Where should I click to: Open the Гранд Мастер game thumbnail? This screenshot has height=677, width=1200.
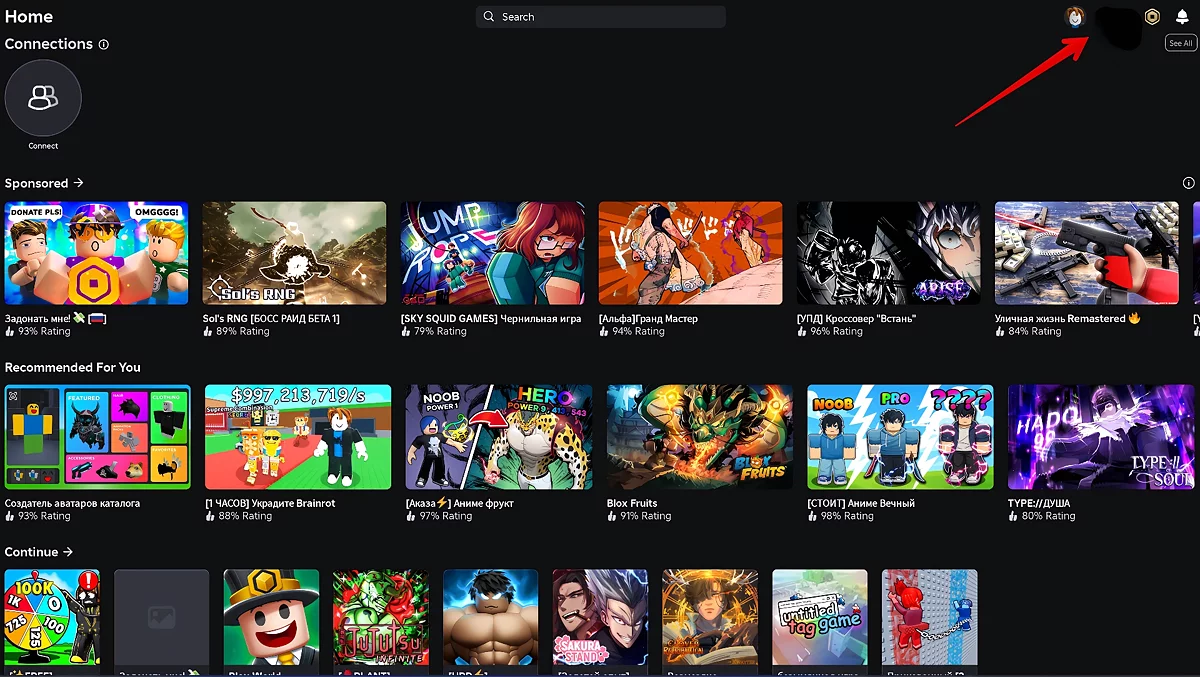point(691,253)
